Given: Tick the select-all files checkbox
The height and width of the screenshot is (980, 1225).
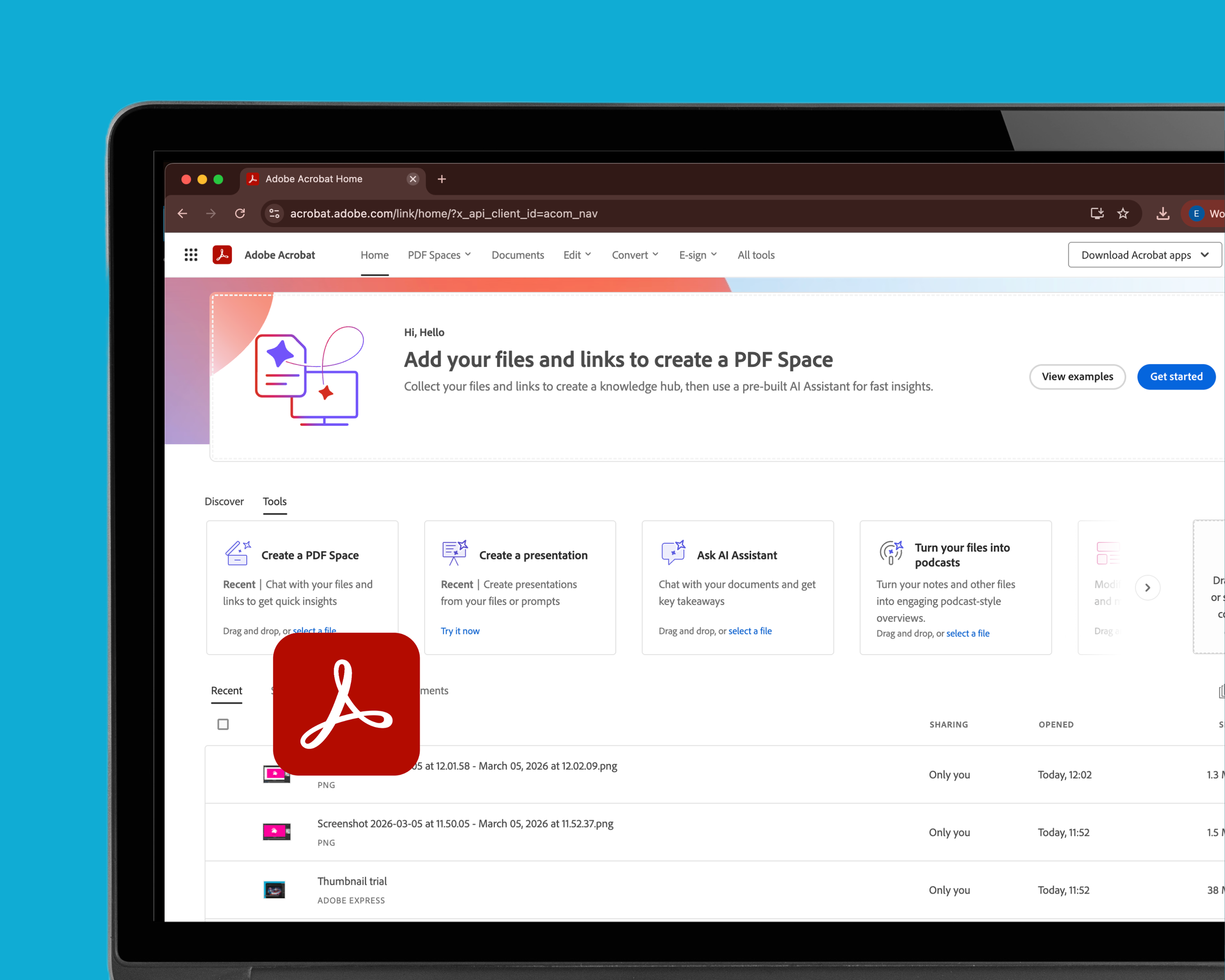Looking at the screenshot, I should pos(223,724).
